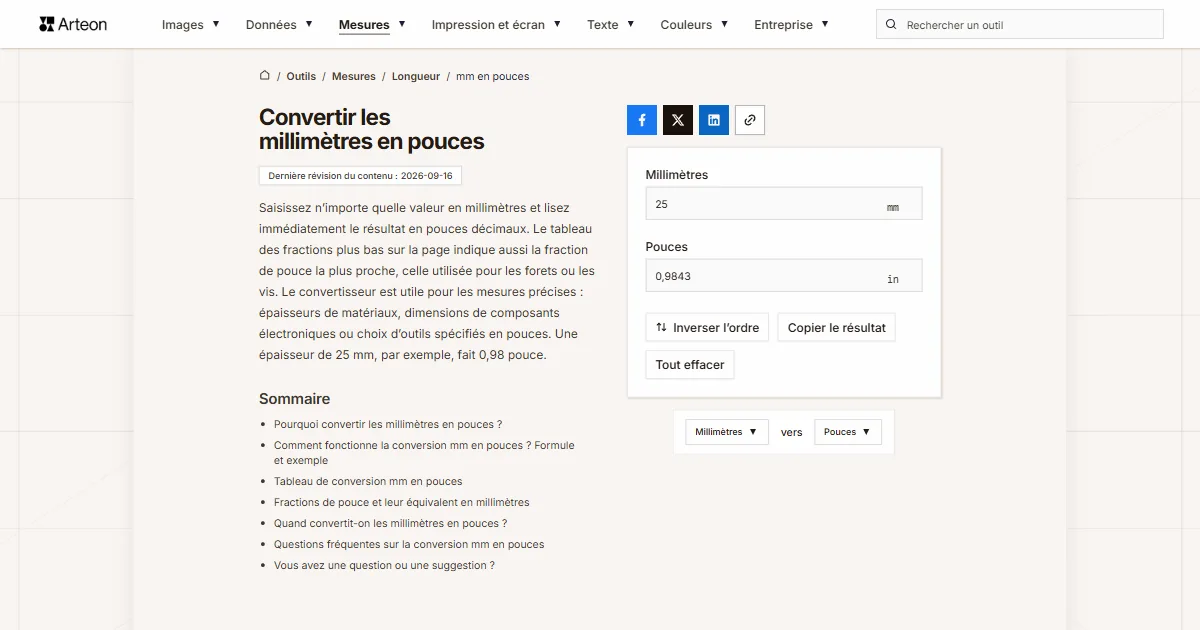
Task: Open the Mesures menu
Action: coord(372,25)
